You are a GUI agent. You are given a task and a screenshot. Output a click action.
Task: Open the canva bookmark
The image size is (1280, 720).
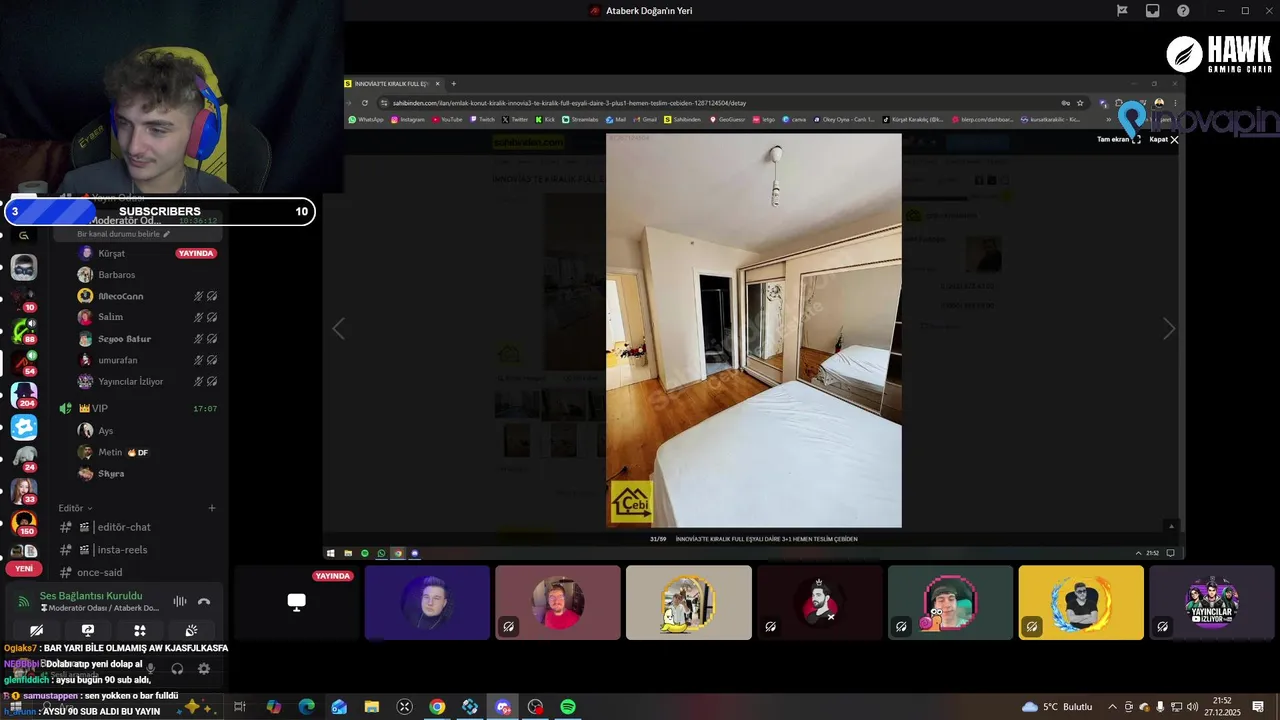point(795,119)
